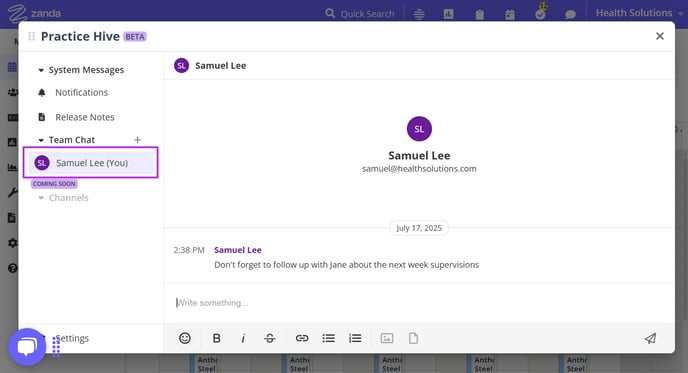The image size is (688, 373).
Task: Insert a bulleted list
Action: [x=329, y=338]
